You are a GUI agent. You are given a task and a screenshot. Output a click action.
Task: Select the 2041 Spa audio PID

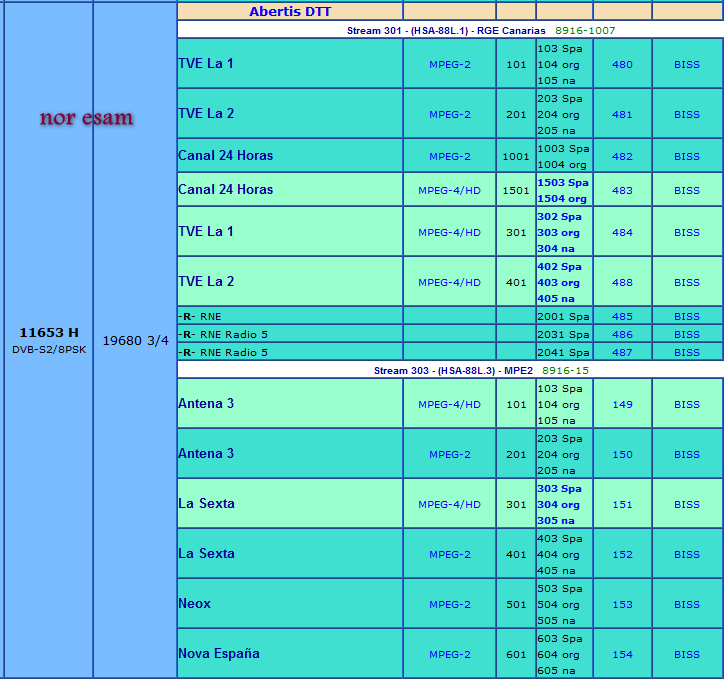tap(563, 353)
